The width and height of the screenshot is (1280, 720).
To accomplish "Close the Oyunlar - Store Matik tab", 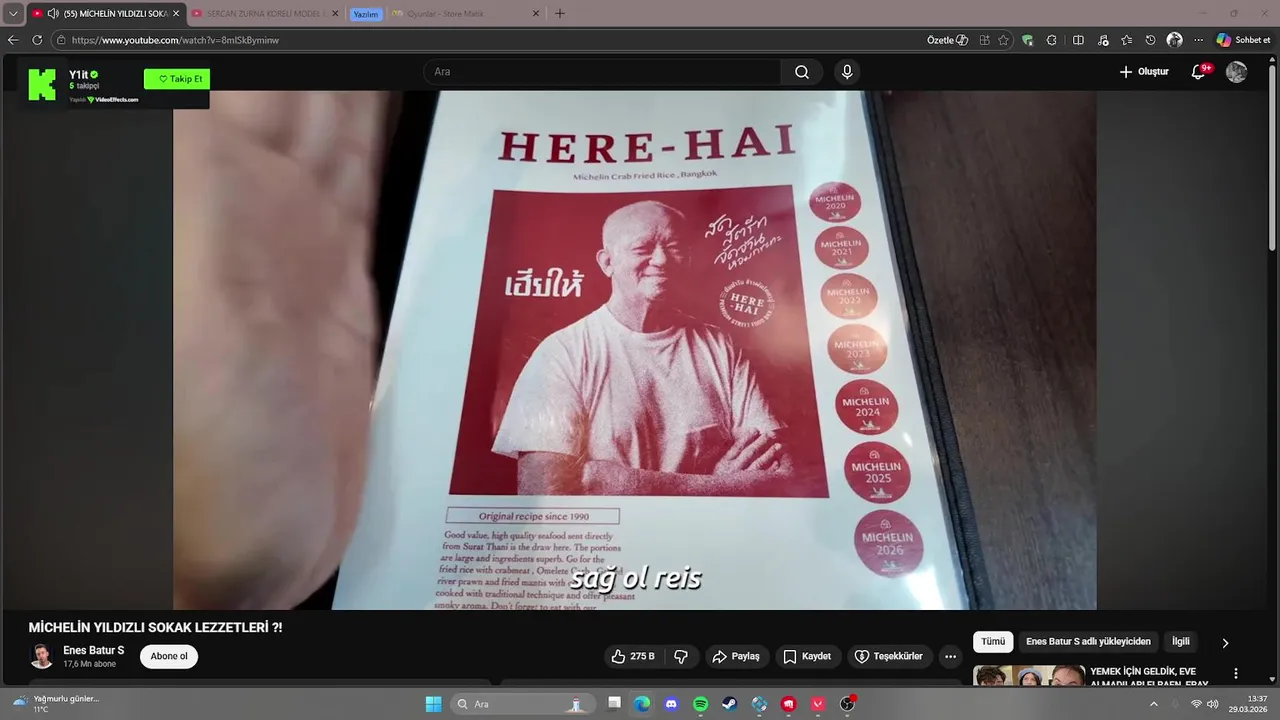I will pyautogui.click(x=535, y=14).
